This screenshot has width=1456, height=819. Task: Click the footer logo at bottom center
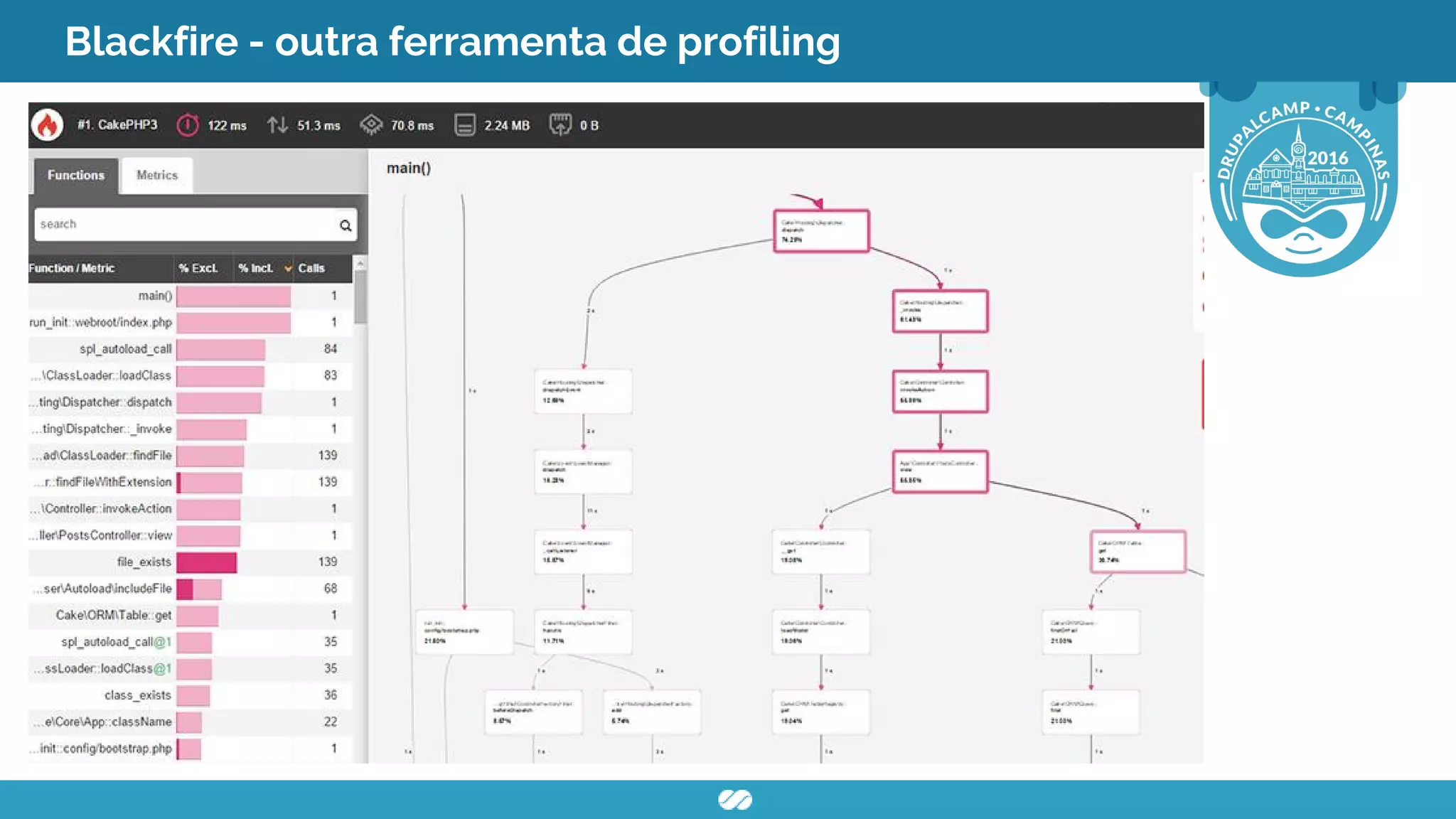click(735, 800)
